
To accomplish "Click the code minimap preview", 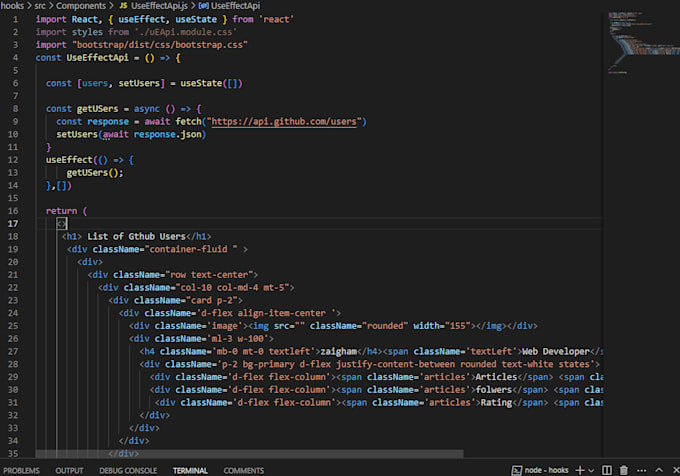I will (x=643, y=42).
